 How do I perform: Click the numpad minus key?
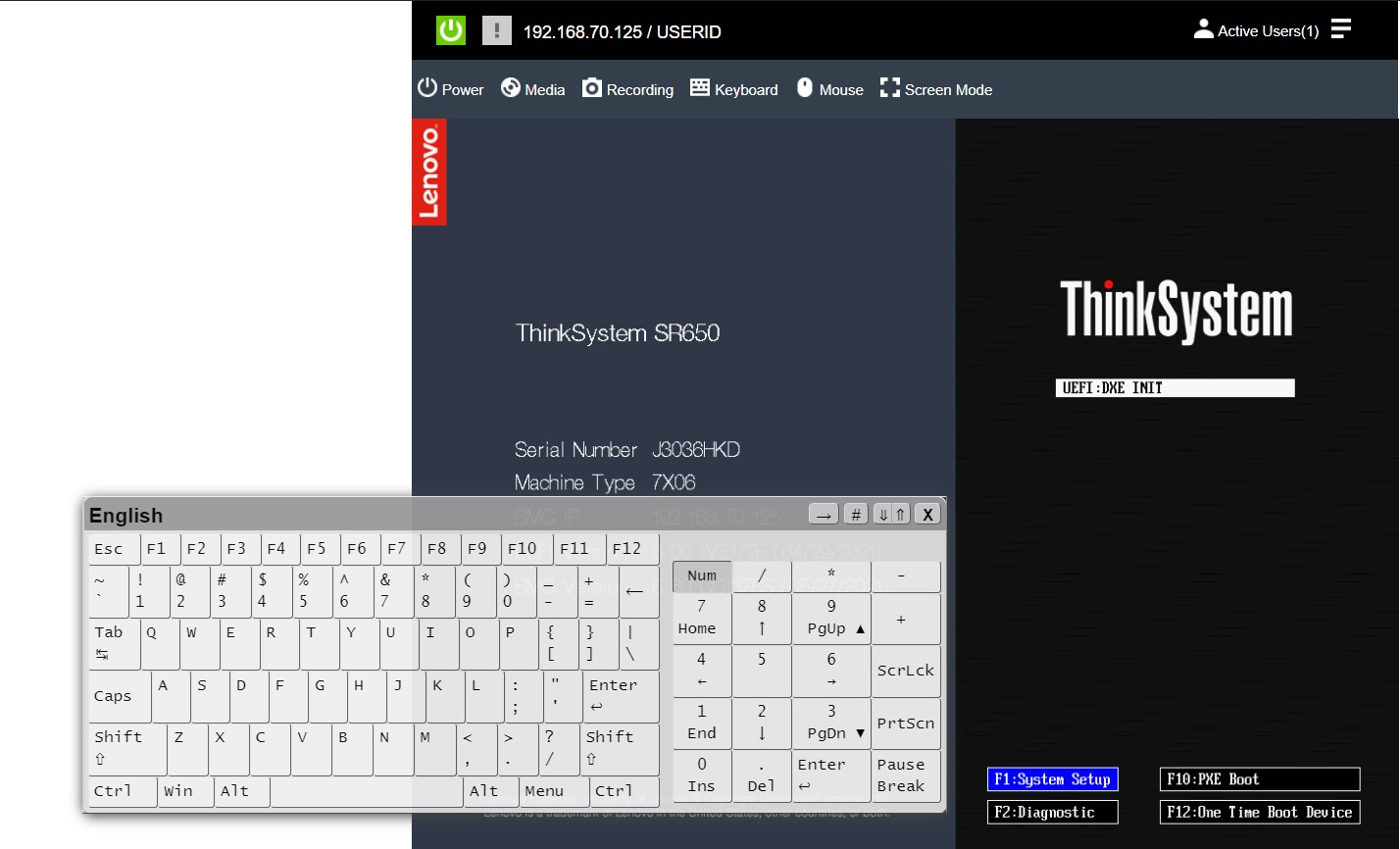[x=906, y=576]
